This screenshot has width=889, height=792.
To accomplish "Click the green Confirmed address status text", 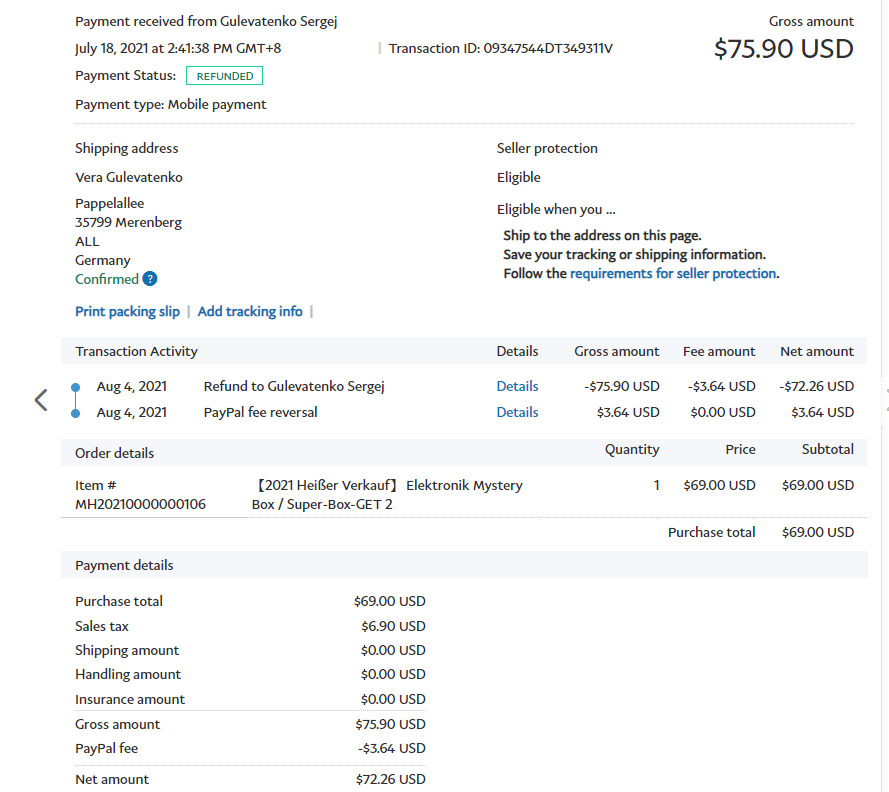I will (x=107, y=279).
